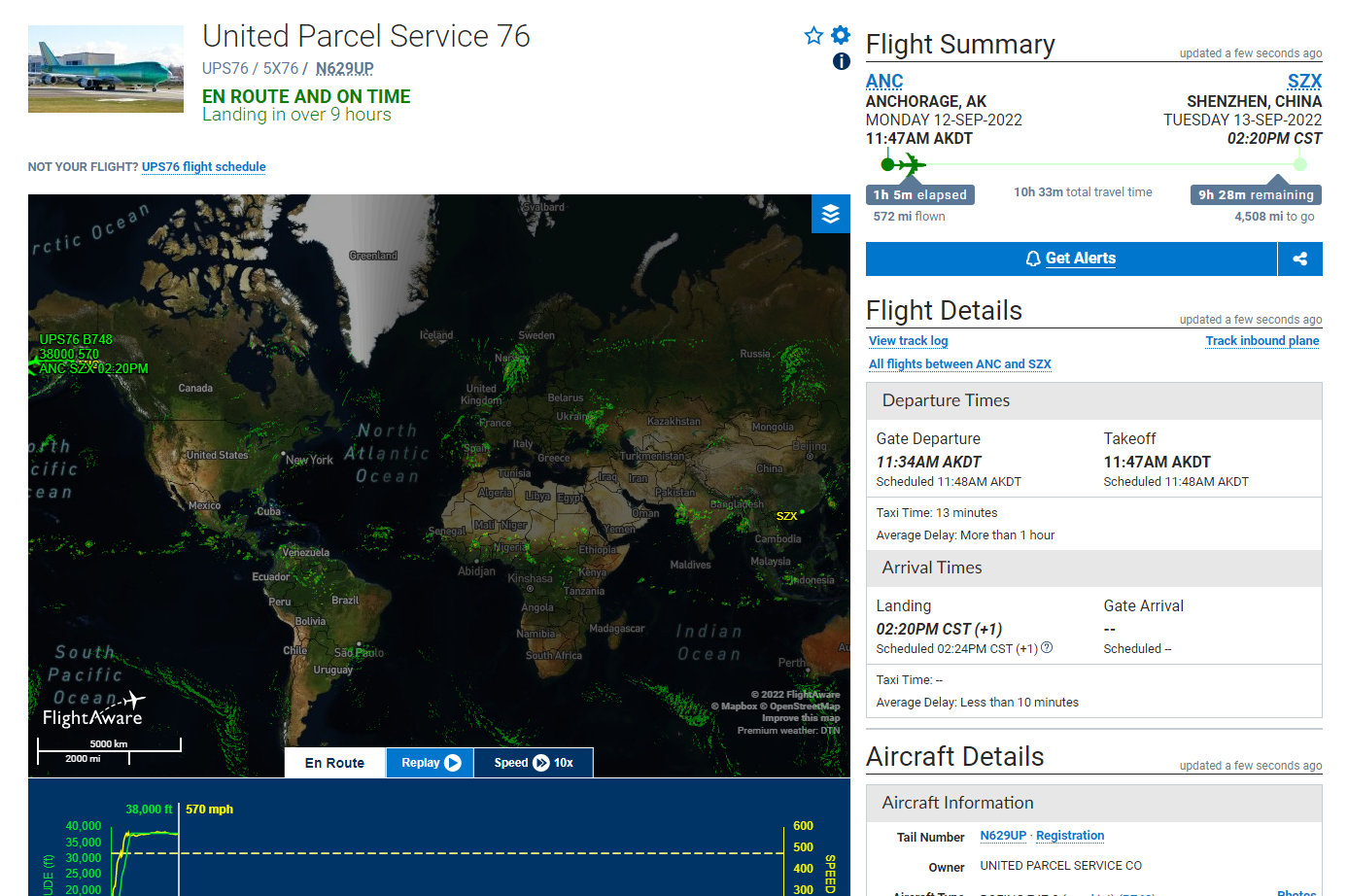
Task: Click the Photos link
Action: pos(1297,892)
